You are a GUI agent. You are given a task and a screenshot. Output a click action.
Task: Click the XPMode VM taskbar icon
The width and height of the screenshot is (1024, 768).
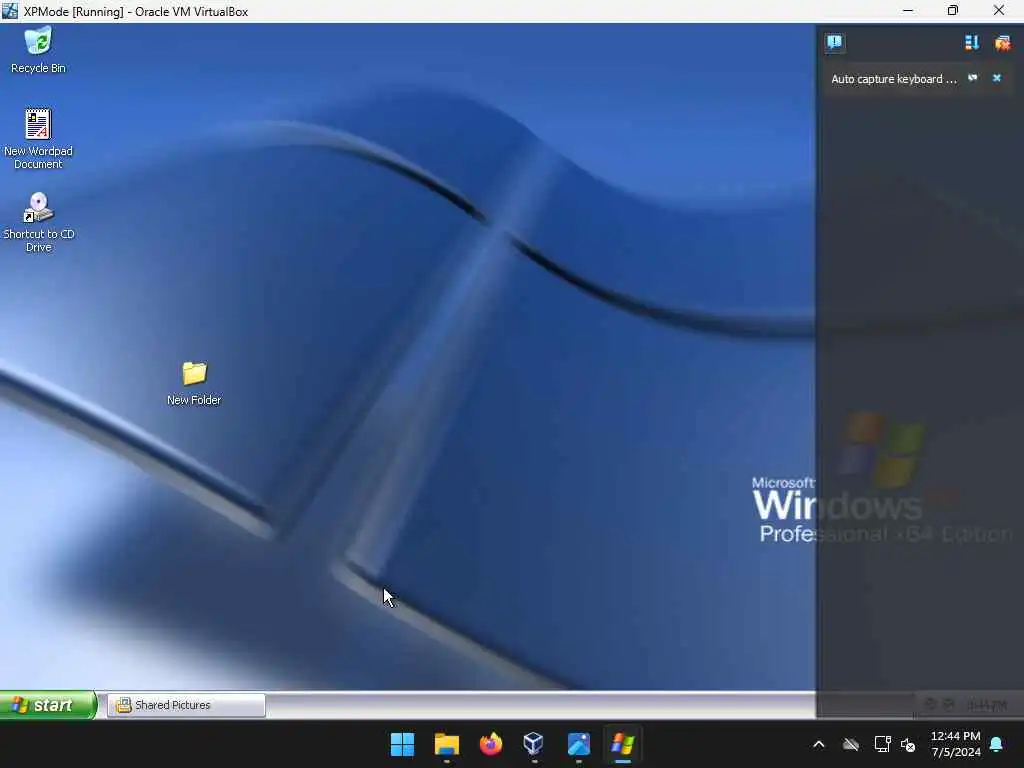(622, 744)
